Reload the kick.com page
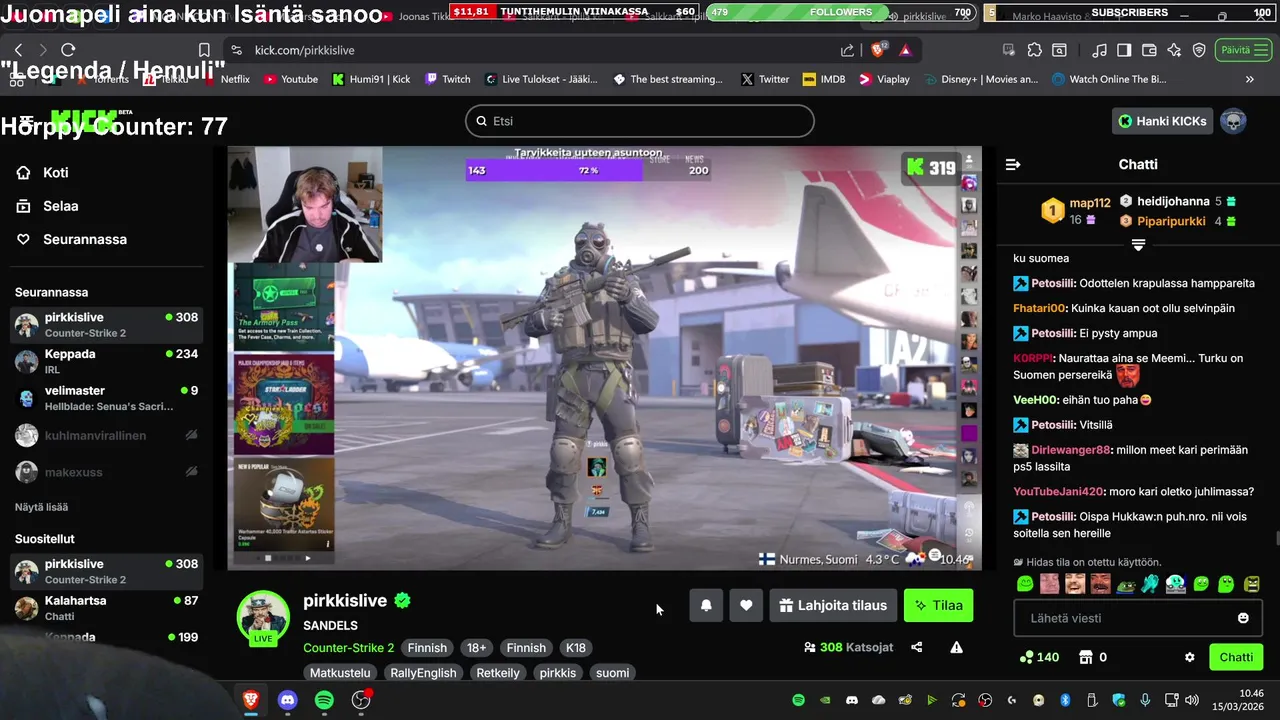This screenshot has height=720, width=1280. [68, 50]
